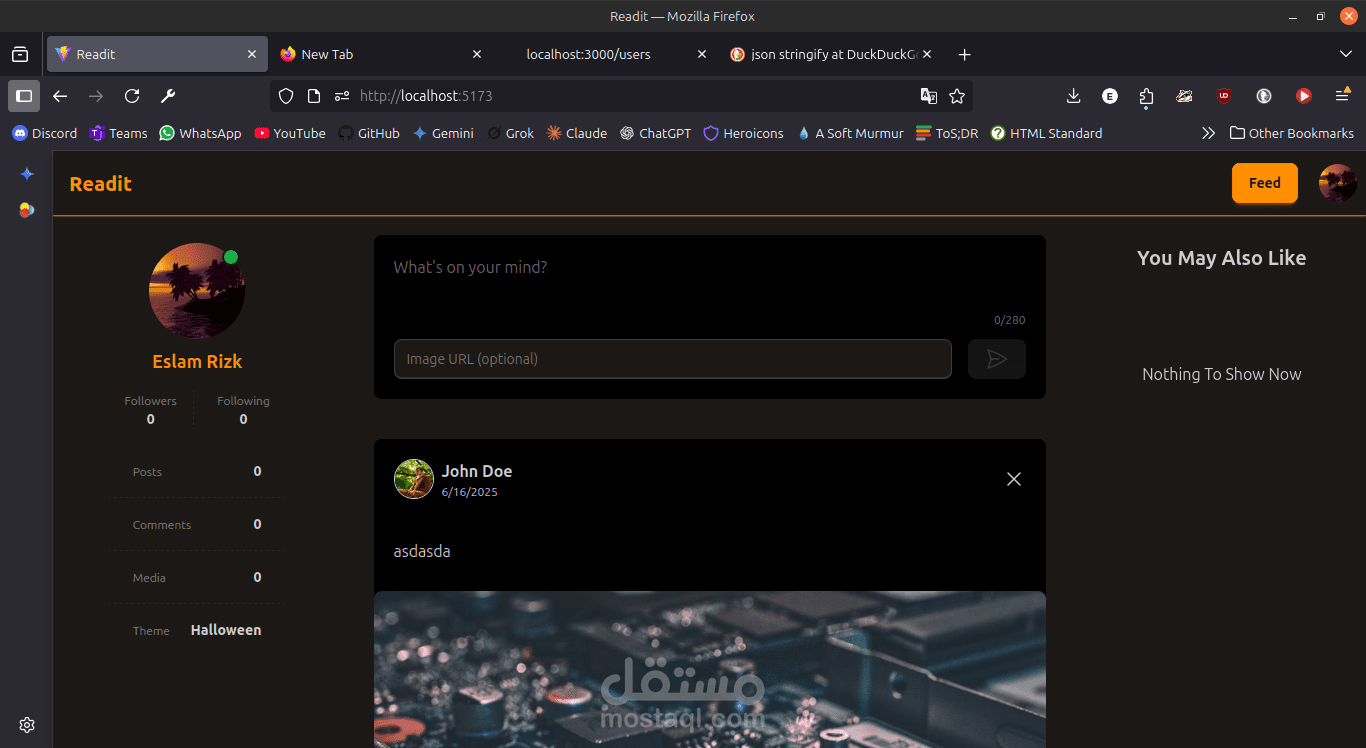Open a new browser tab

964,54
